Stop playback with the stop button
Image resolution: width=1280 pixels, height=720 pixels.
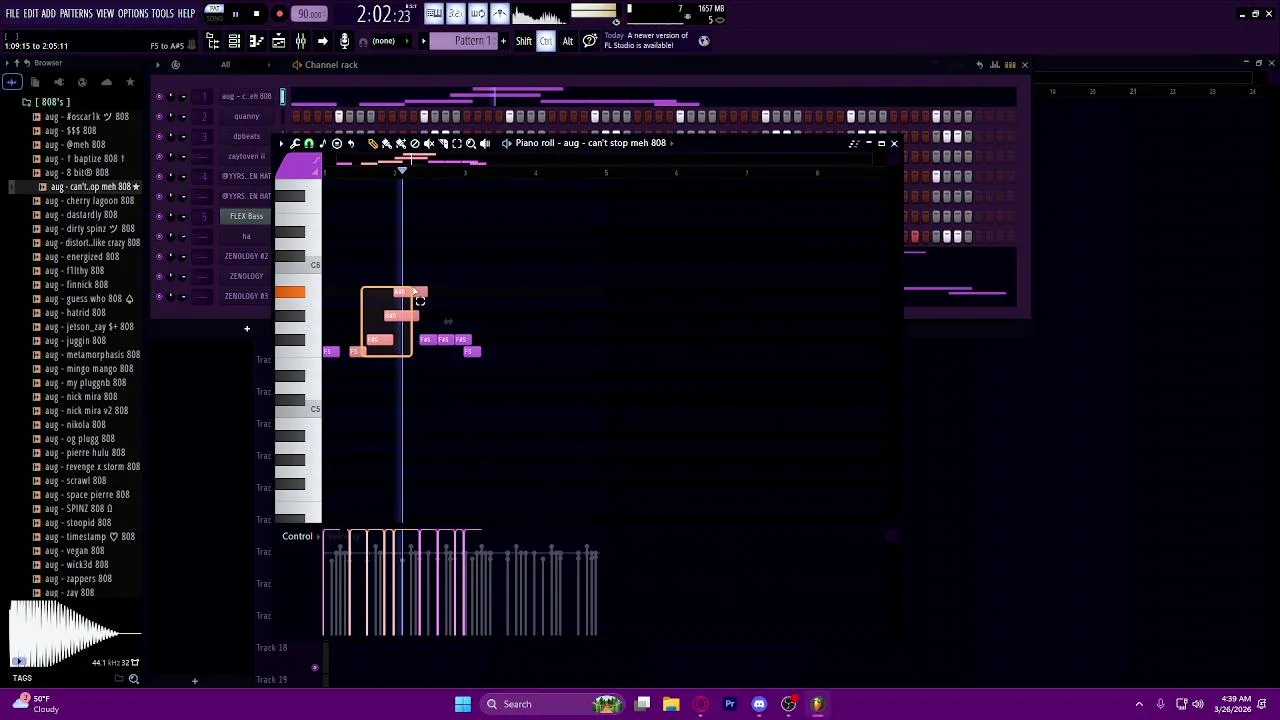point(256,14)
